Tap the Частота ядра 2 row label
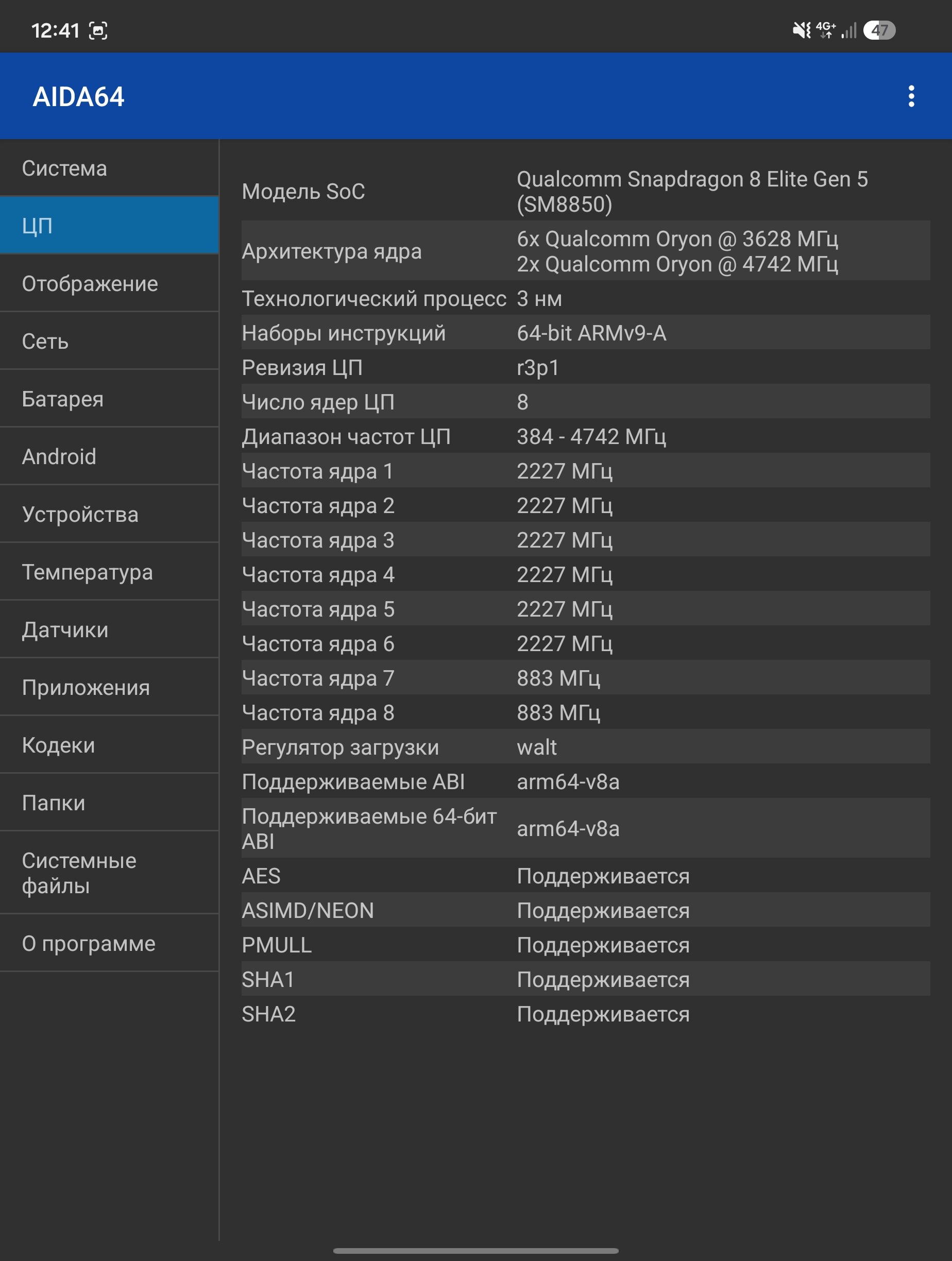This screenshot has height=1261, width=952. pos(318,506)
